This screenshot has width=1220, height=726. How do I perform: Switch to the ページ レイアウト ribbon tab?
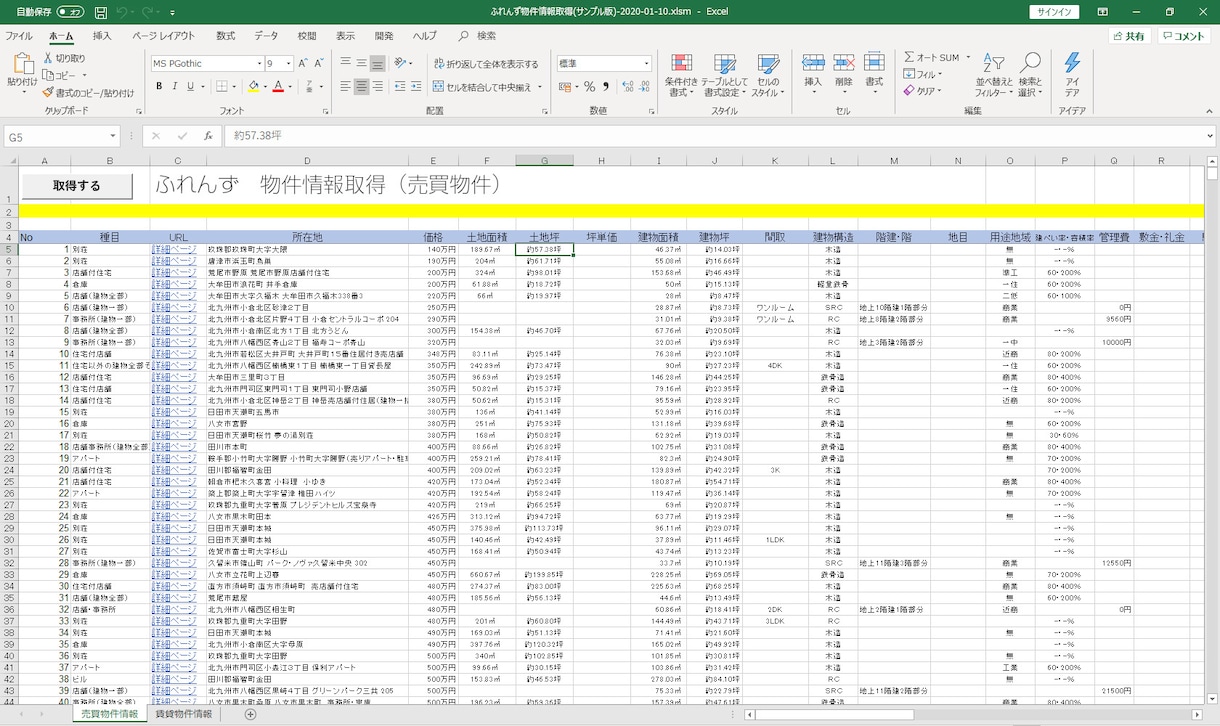tap(164, 35)
